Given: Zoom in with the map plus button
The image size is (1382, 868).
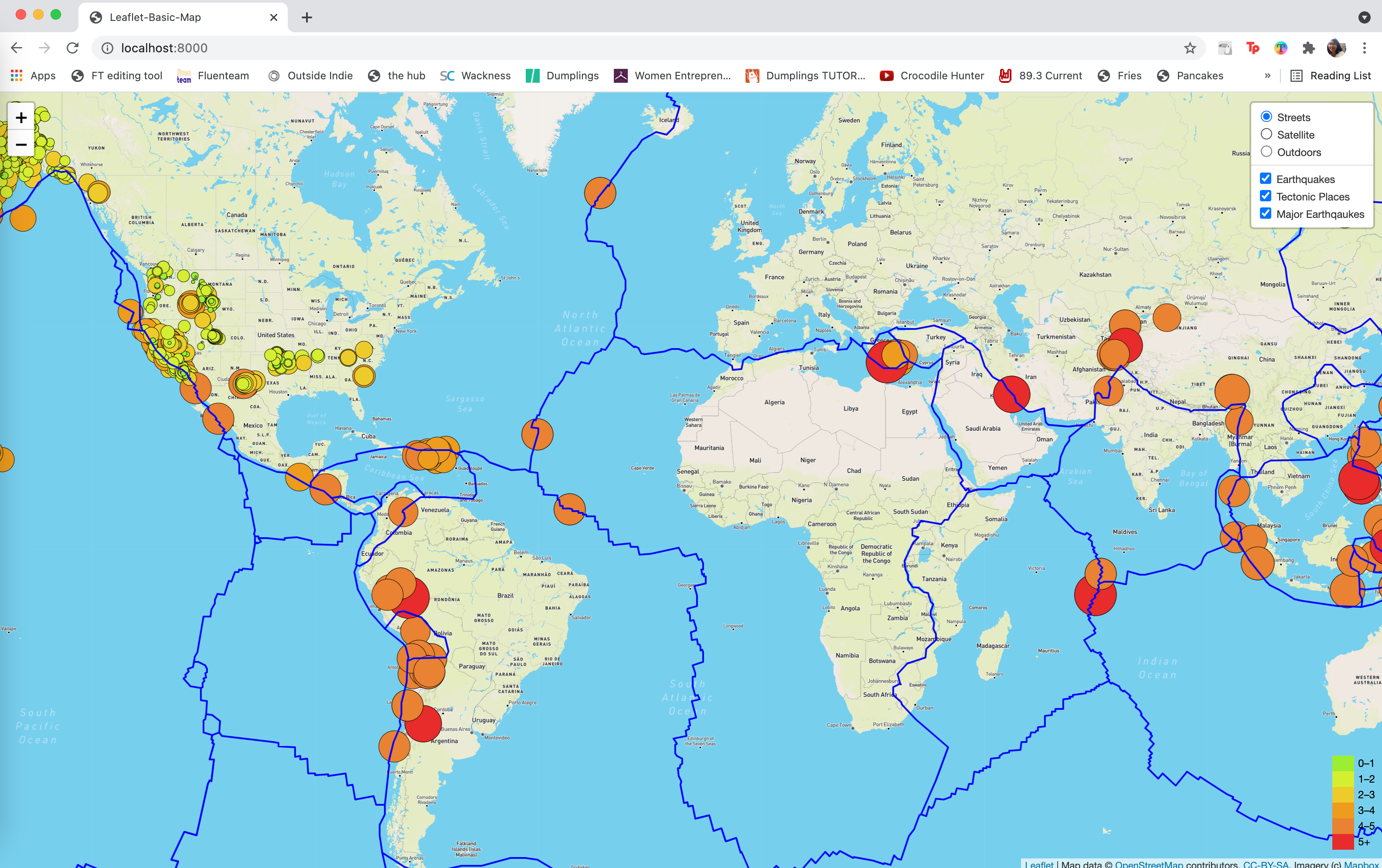Looking at the screenshot, I should 21,118.
